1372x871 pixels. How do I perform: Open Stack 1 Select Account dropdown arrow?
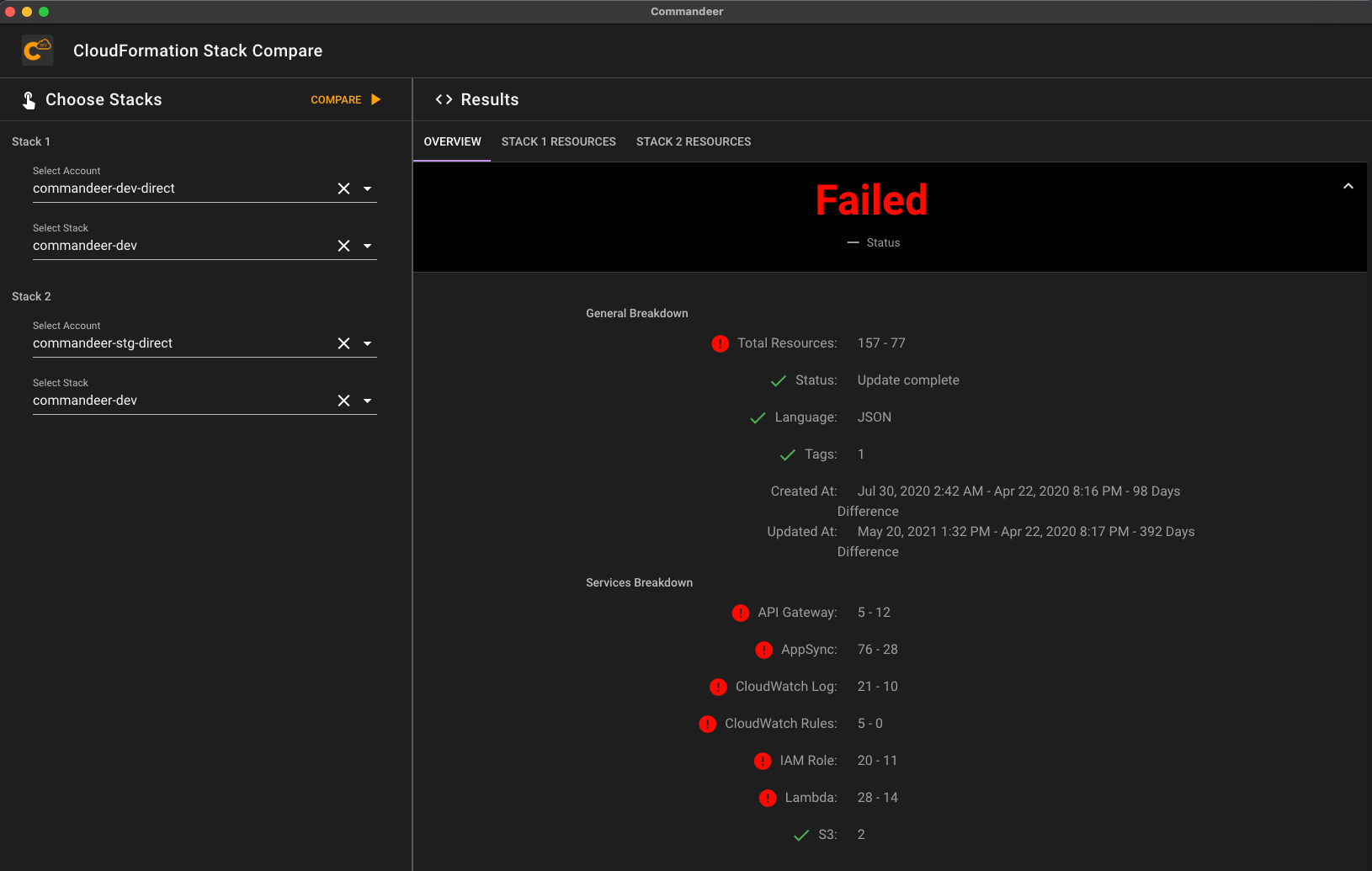(x=367, y=189)
